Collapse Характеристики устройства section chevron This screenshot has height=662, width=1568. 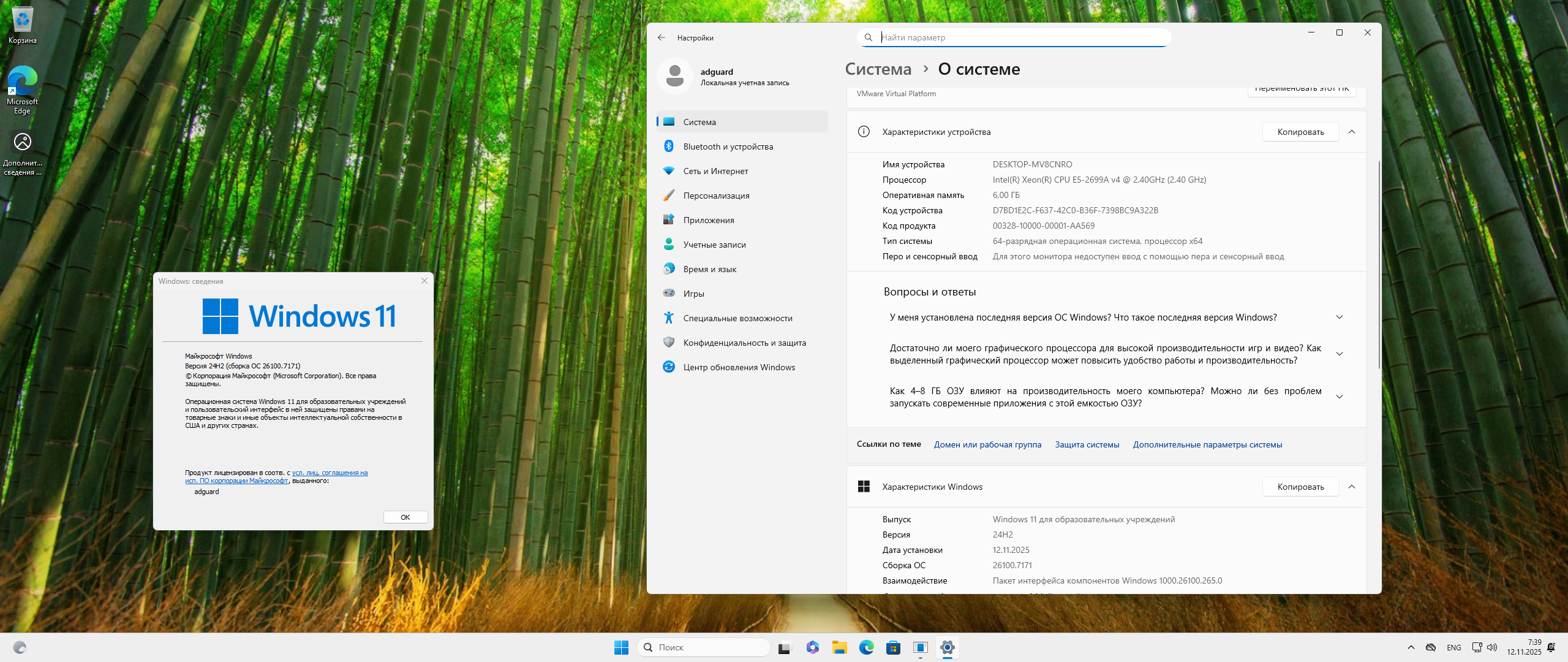(x=1352, y=132)
